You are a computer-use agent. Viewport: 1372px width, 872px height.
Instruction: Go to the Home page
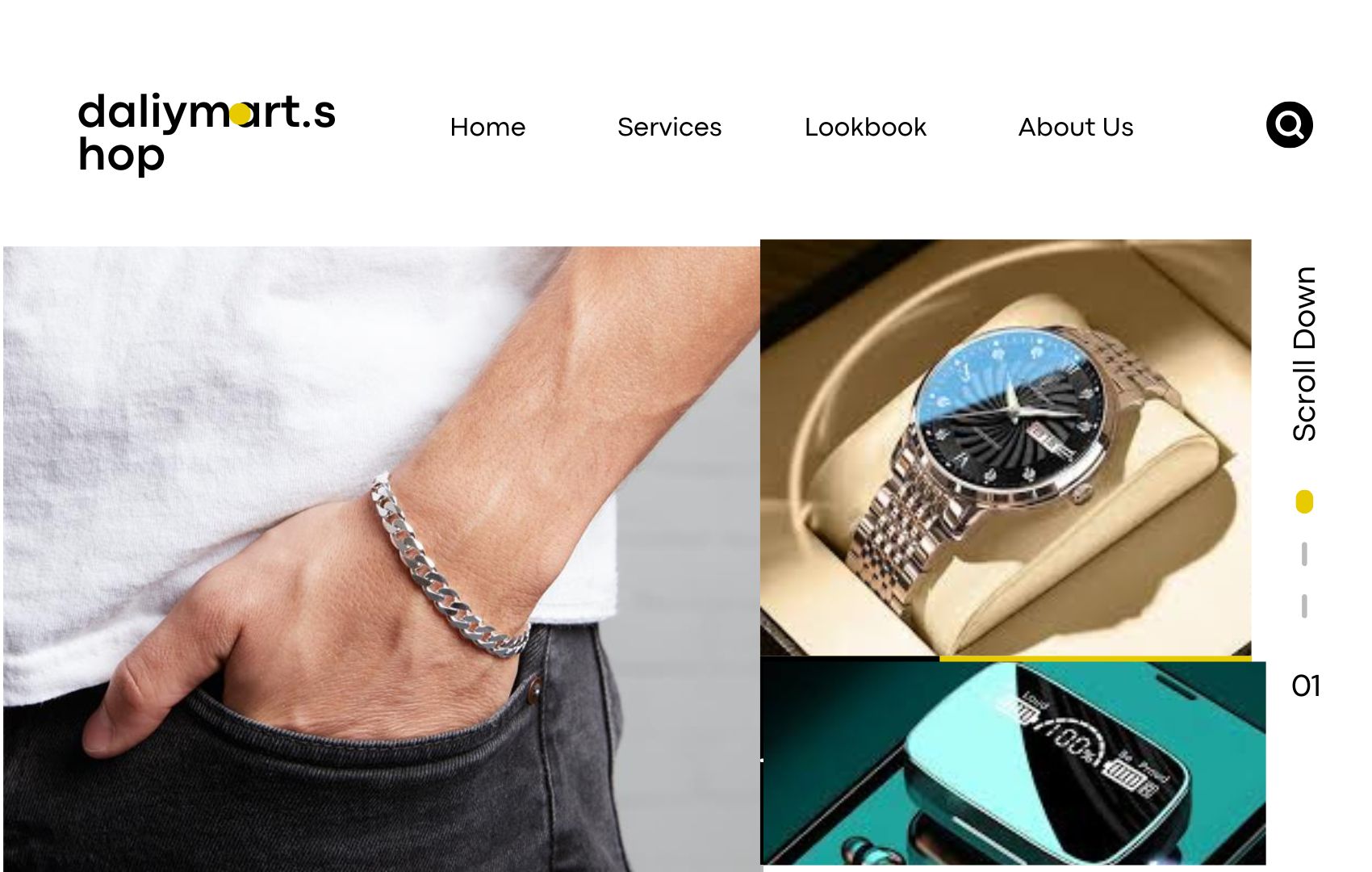pyautogui.click(x=487, y=127)
